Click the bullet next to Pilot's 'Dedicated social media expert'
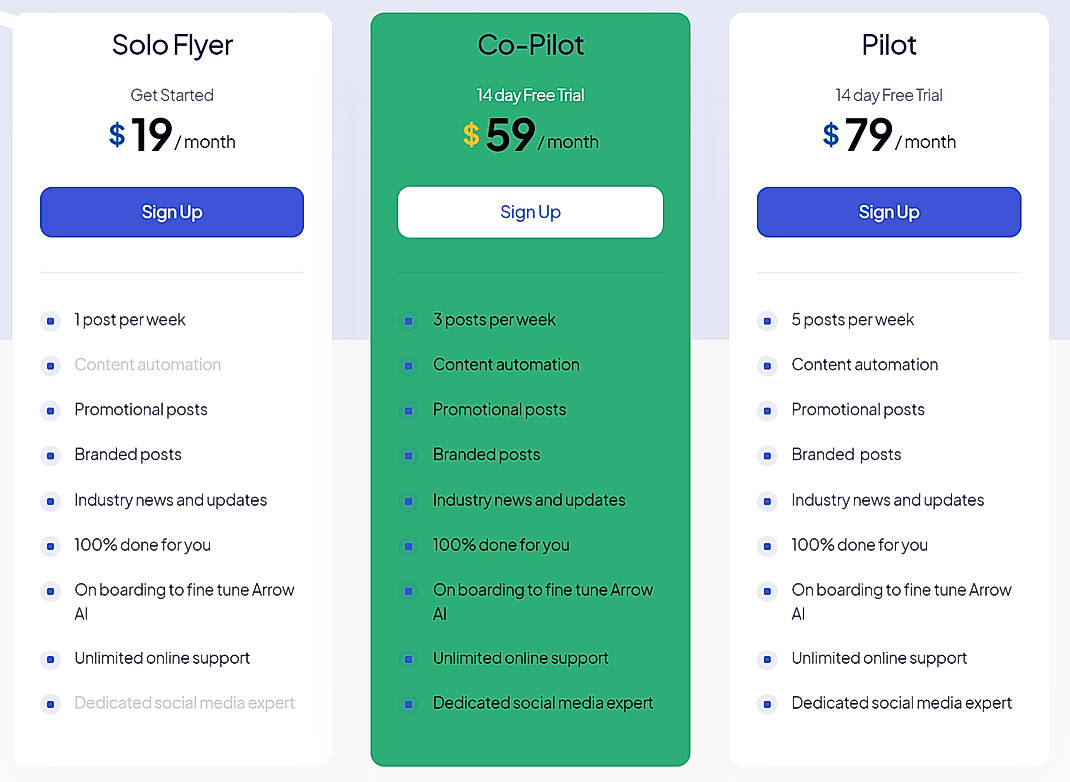Screen dimensions: 1070x782 click(767, 704)
